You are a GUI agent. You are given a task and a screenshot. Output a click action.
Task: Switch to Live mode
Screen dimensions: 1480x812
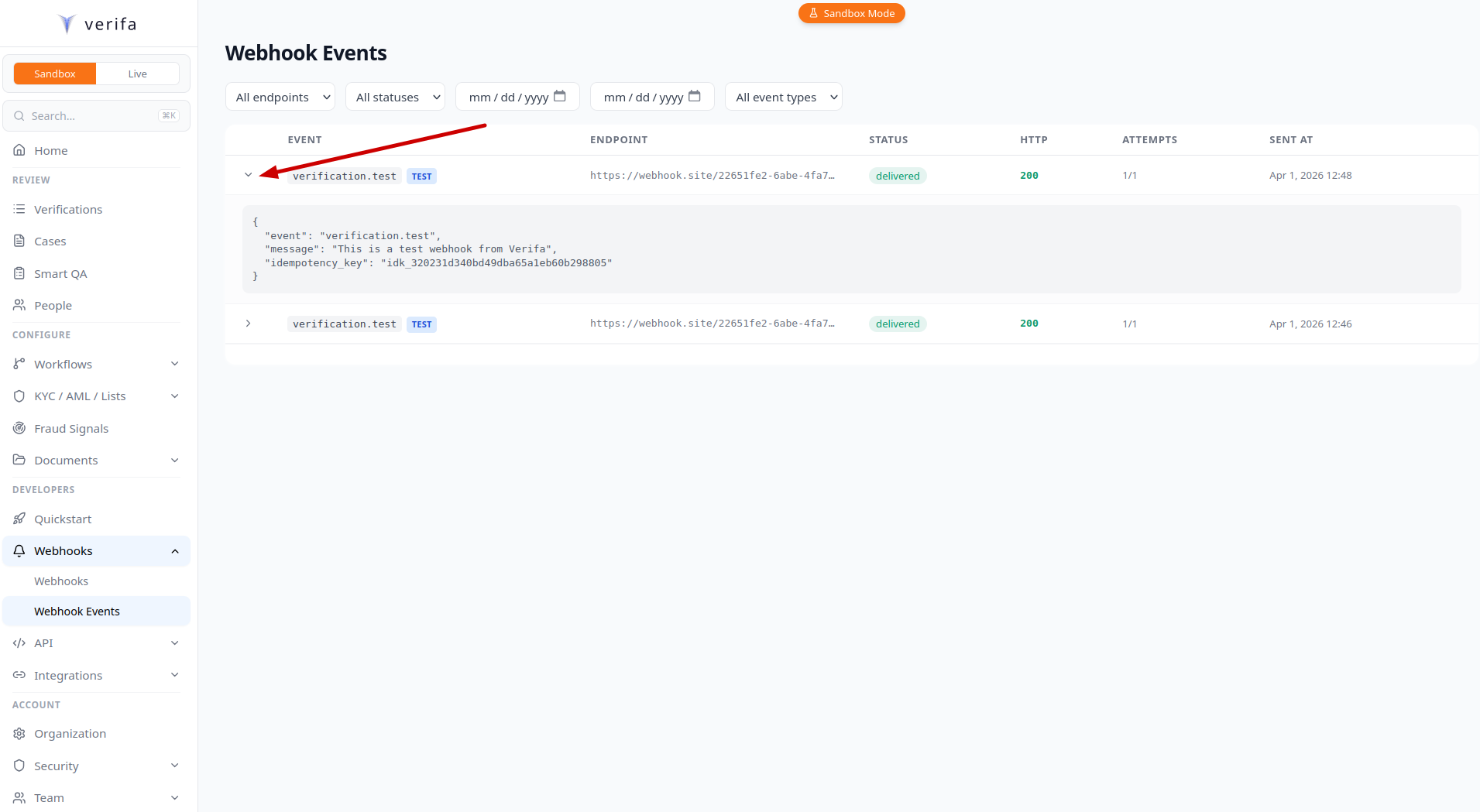tap(137, 73)
